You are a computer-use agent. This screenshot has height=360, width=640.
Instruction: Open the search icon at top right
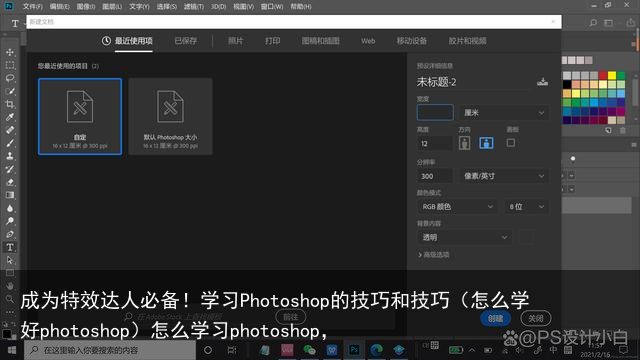pyautogui.click(x=593, y=23)
